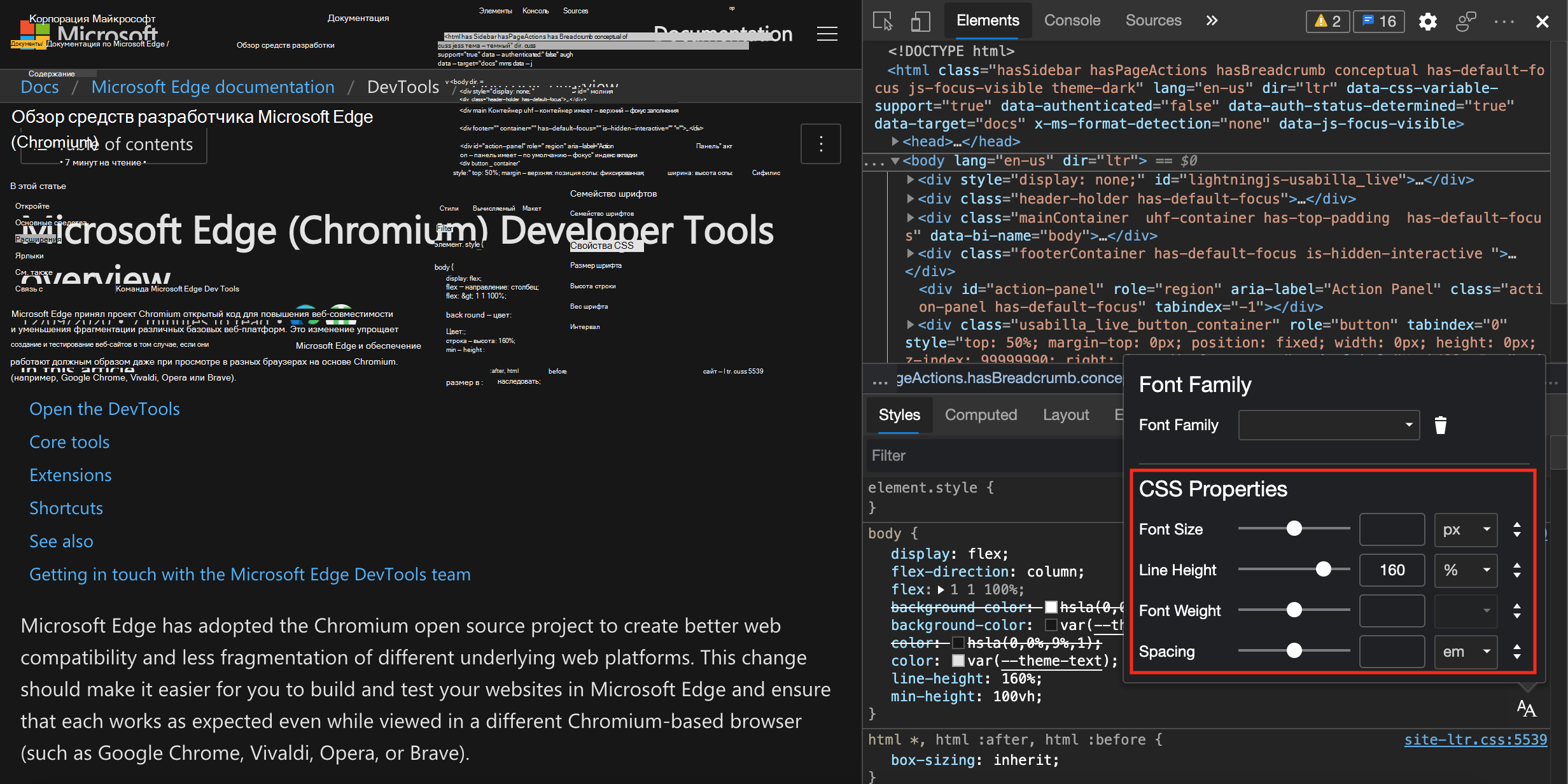
Task: Switch to the Computed tab
Action: point(981,415)
